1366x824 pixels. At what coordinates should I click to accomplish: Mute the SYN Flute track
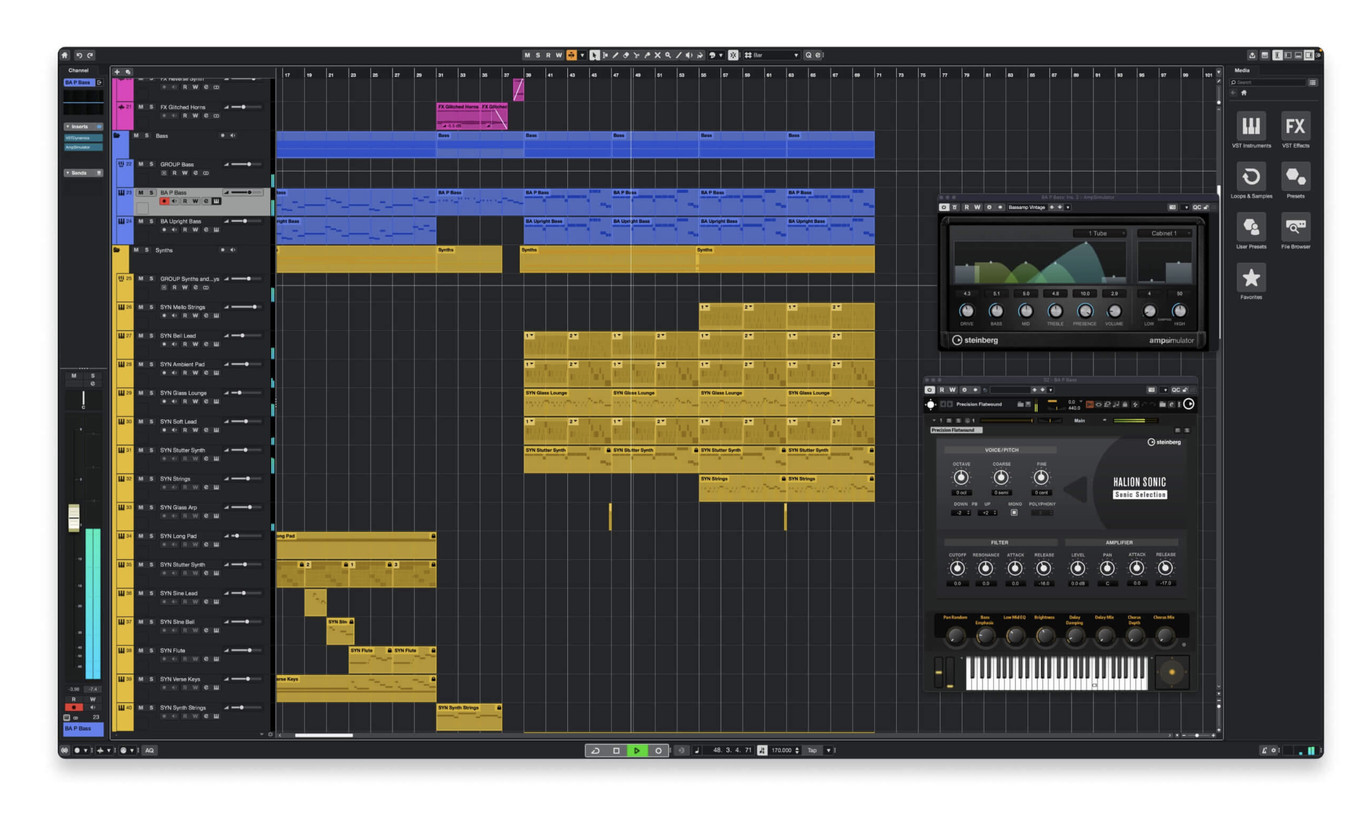[x=140, y=650]
